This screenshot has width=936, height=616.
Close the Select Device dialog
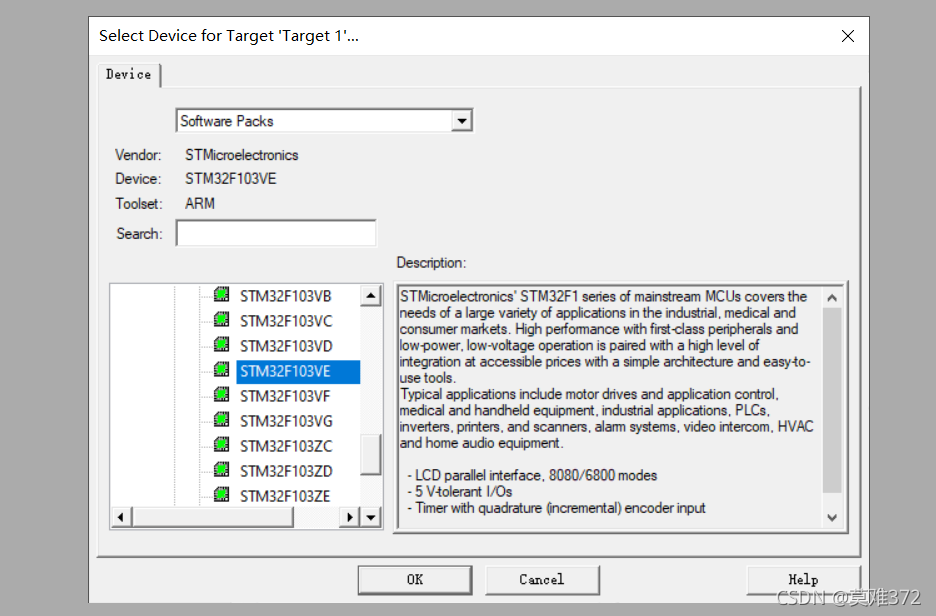[848, 36]
